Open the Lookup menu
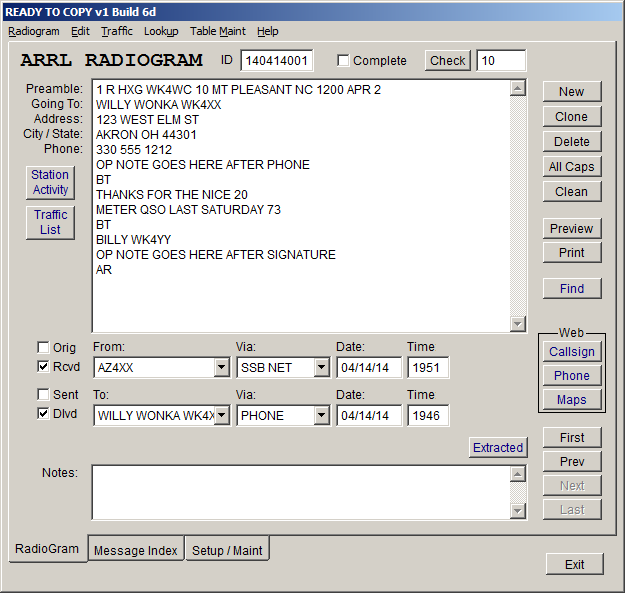 tap(161, 31)
